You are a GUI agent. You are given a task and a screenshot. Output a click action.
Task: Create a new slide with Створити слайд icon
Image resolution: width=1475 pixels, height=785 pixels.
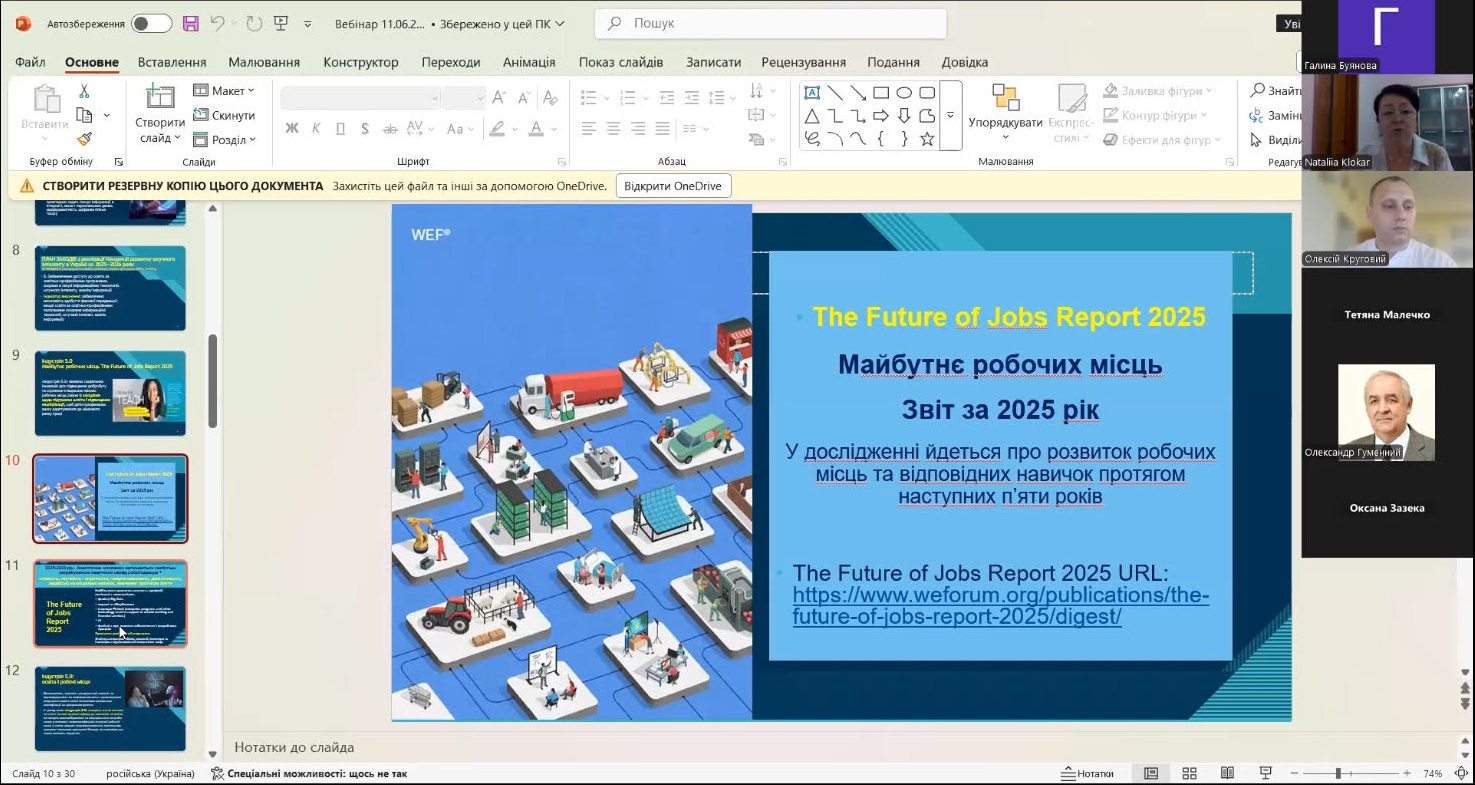click(160, 98)
